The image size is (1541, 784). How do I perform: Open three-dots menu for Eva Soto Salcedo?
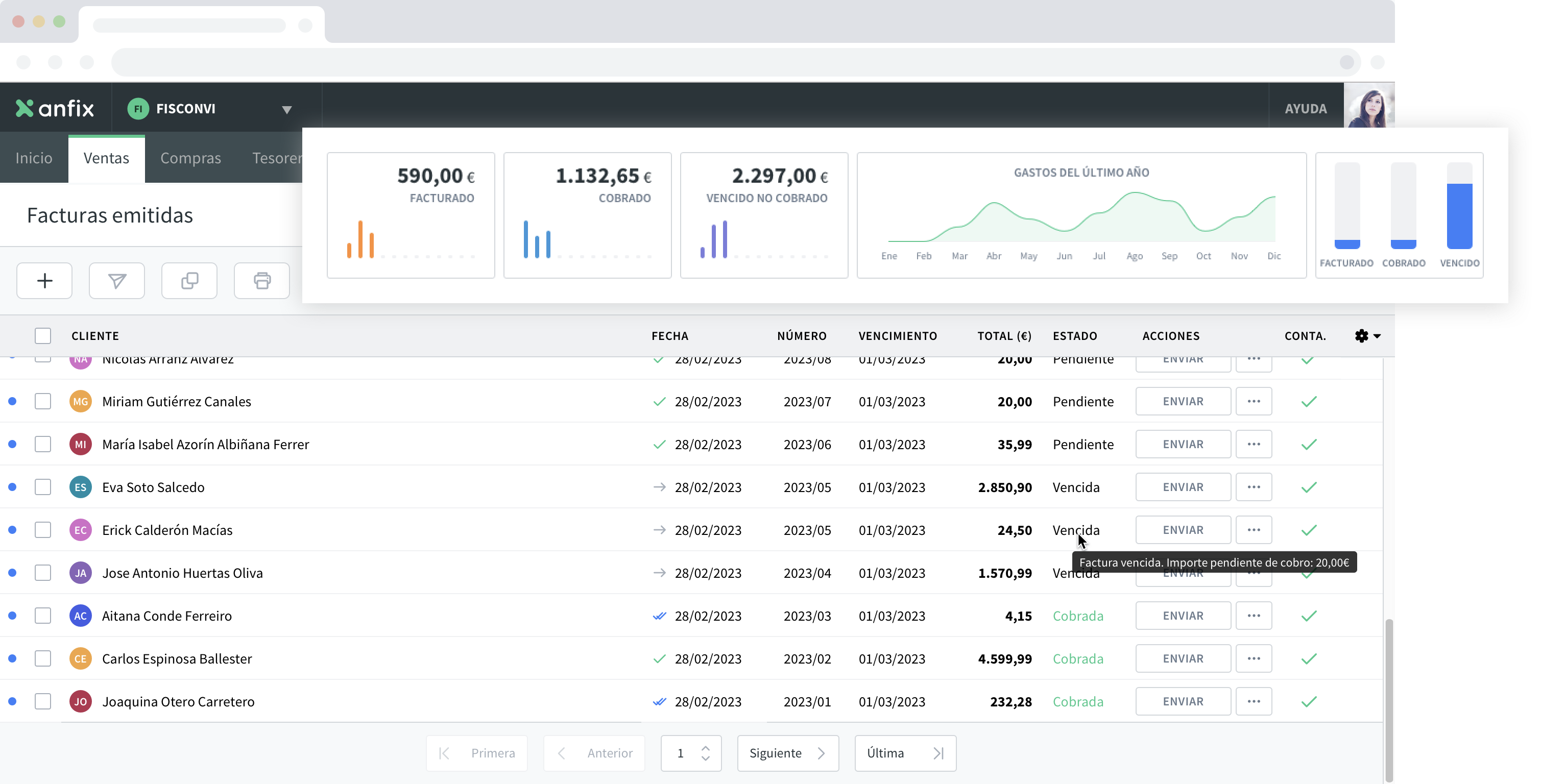(x=1253, y=487)
